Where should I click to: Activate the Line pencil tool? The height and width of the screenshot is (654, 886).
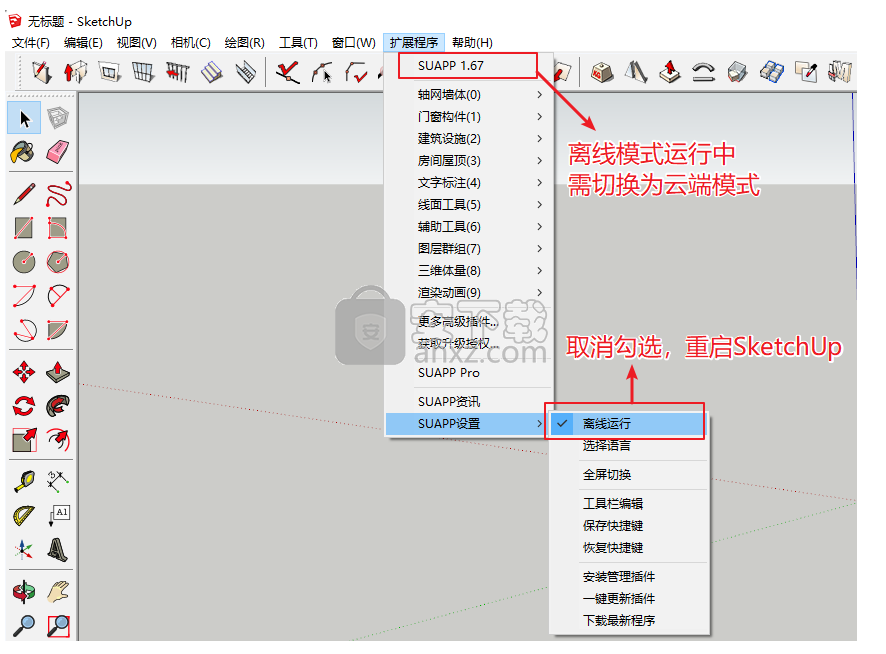pyautogui.click(x=24, y=194)
